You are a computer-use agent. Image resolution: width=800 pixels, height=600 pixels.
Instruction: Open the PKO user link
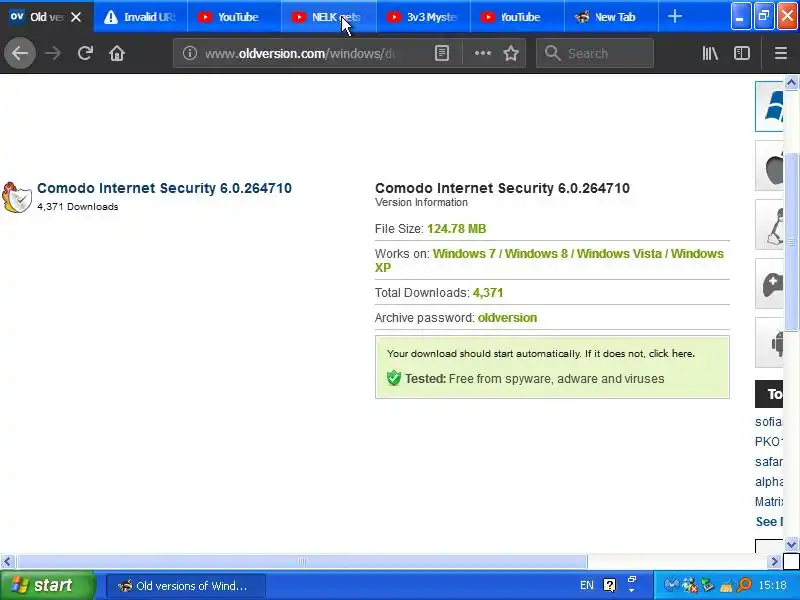point(768,442)
